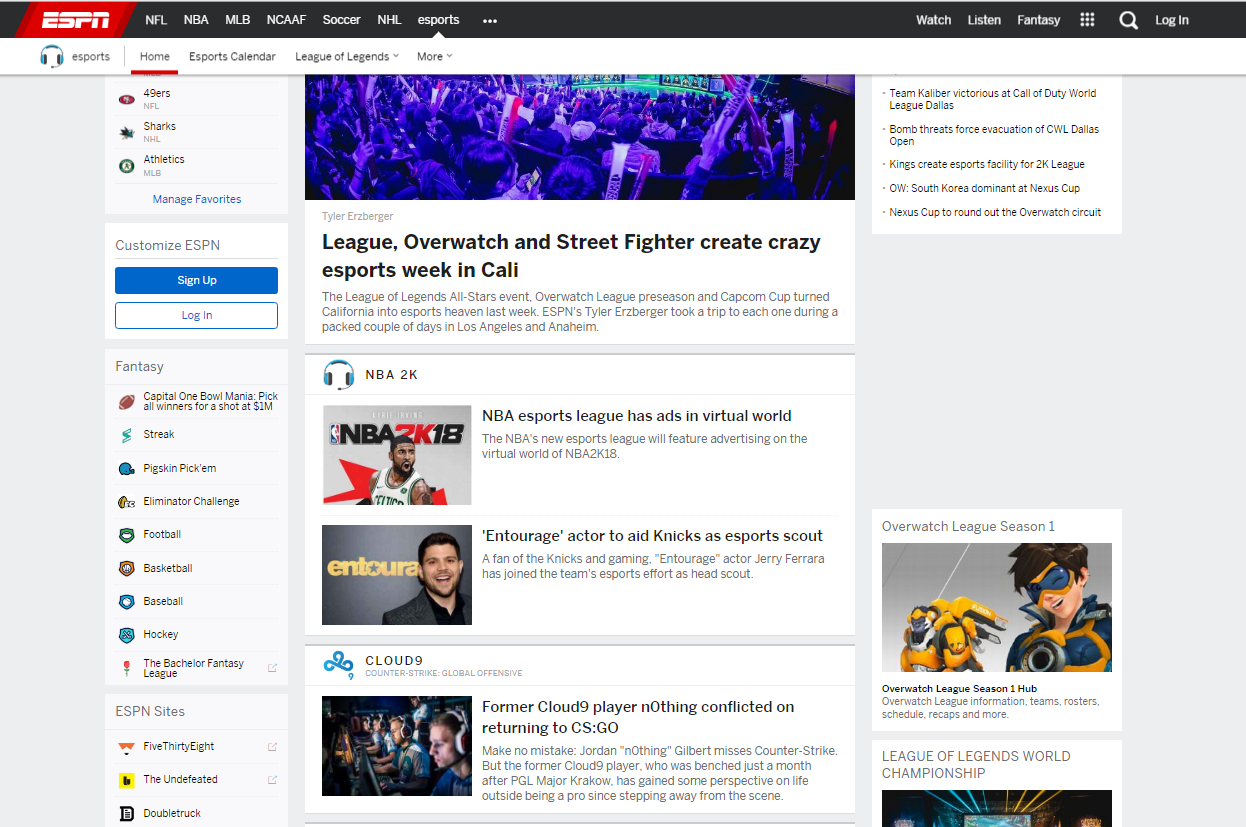Click the Tyler Erzberger author name
Screen dimensions: 1246x827
pyautogui.click(x=355, y=216)
